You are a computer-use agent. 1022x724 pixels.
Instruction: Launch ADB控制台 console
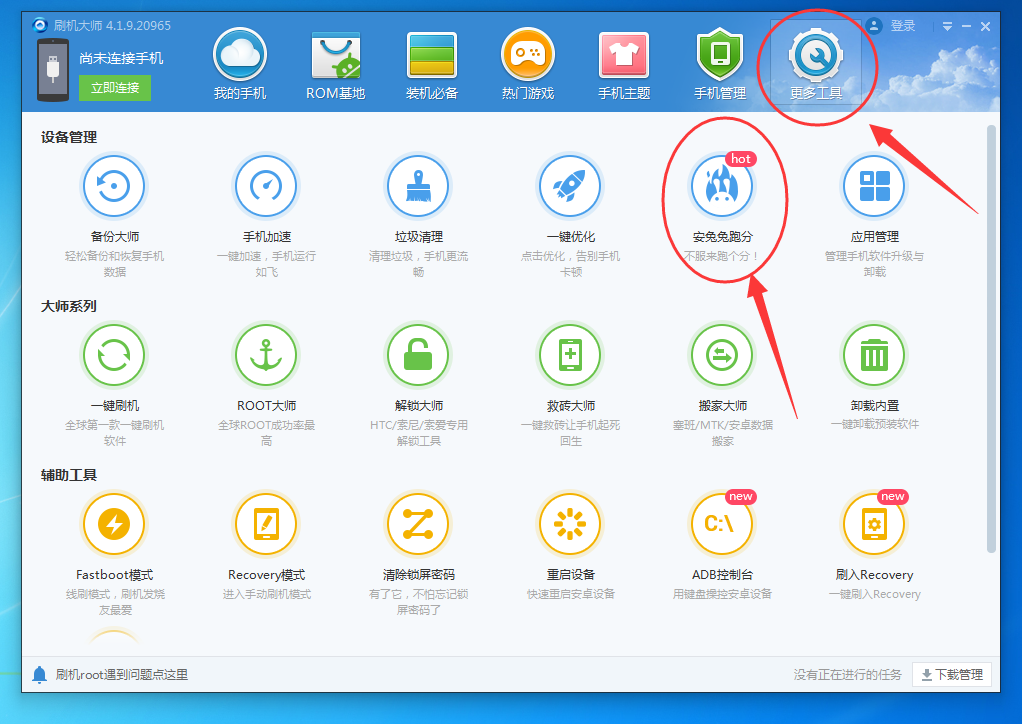click(x=722, y=523)
